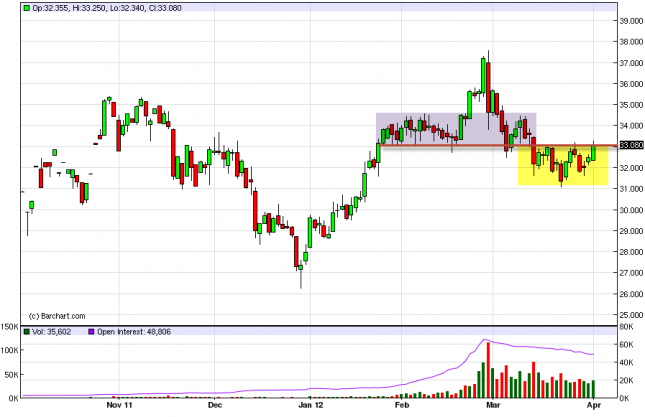Click the 50K volume axis label

(x=12, y=375)
